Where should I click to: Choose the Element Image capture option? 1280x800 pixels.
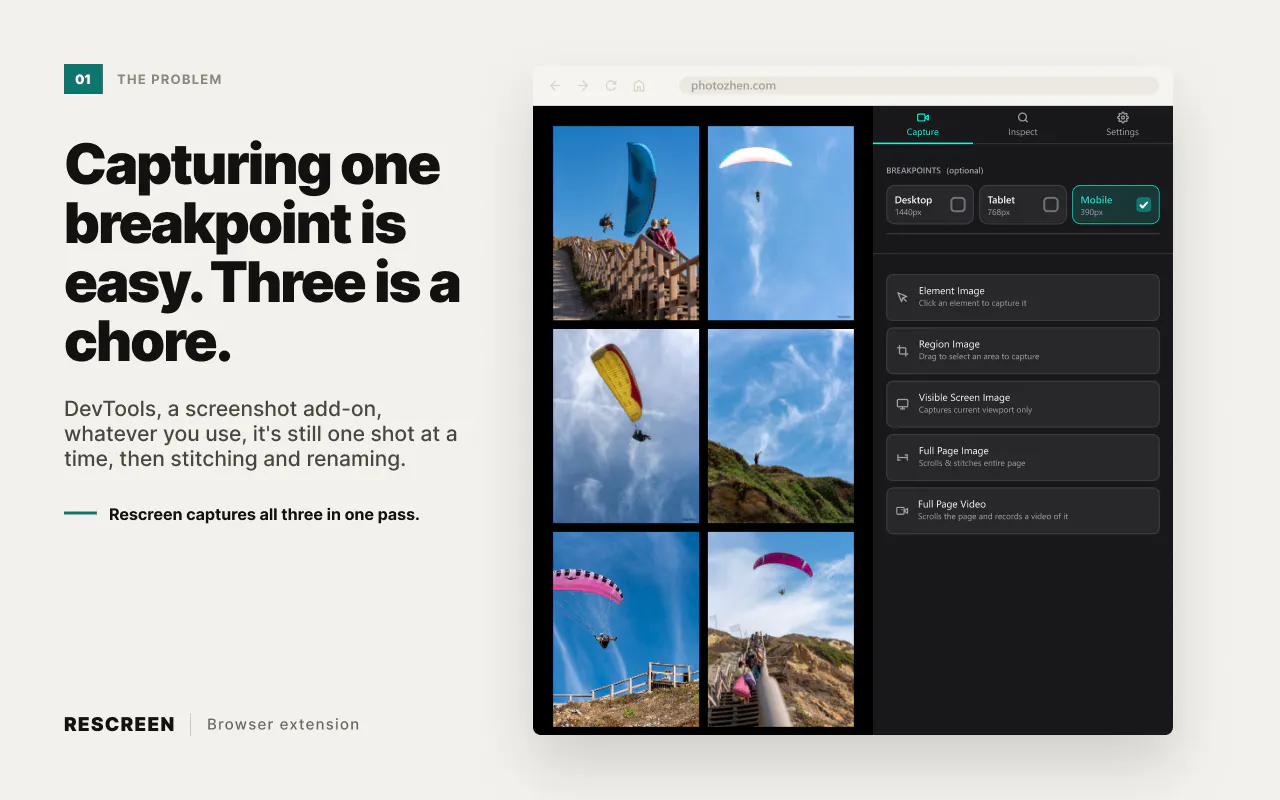(1023, 297)
